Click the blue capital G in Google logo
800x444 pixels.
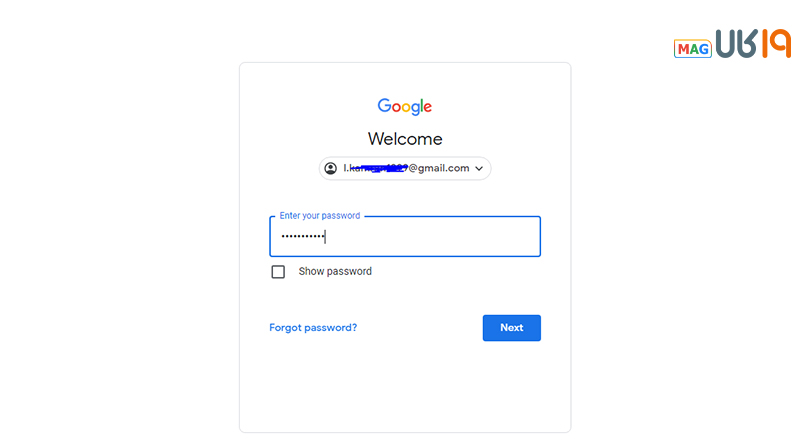tap(384, 105)
